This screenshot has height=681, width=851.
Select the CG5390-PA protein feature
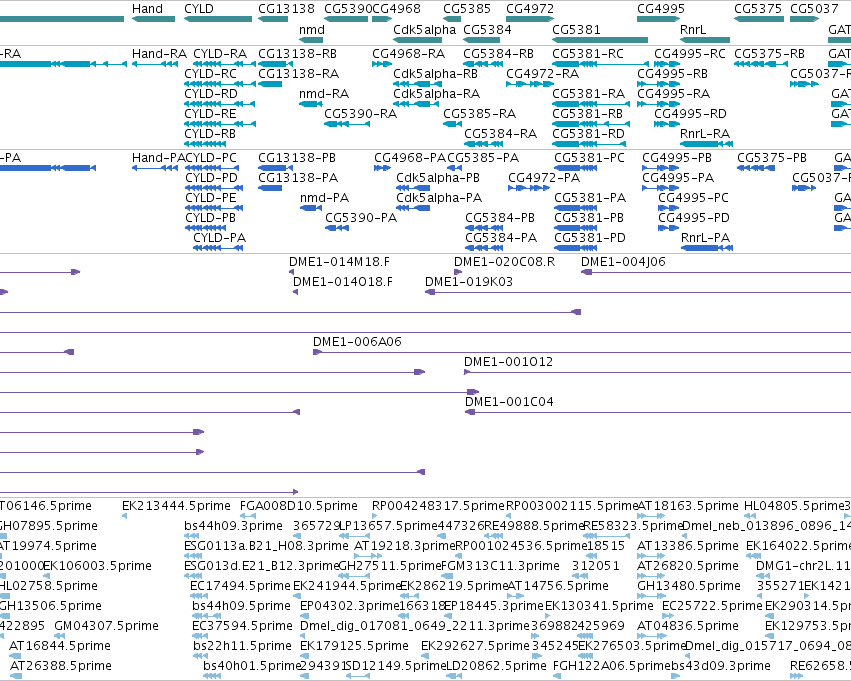pyautogui.click(x=336, y=228)
